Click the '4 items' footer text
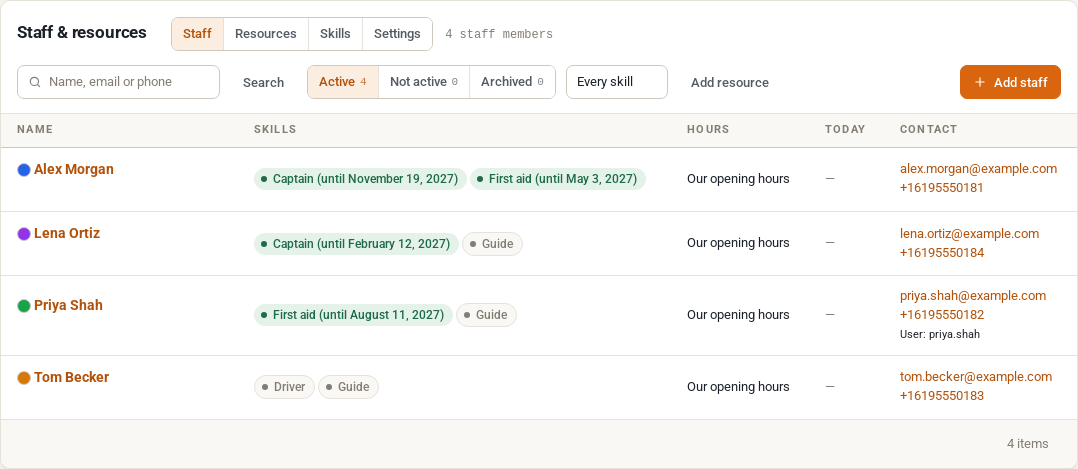The image size is (1078, 469). point(1027,444)
